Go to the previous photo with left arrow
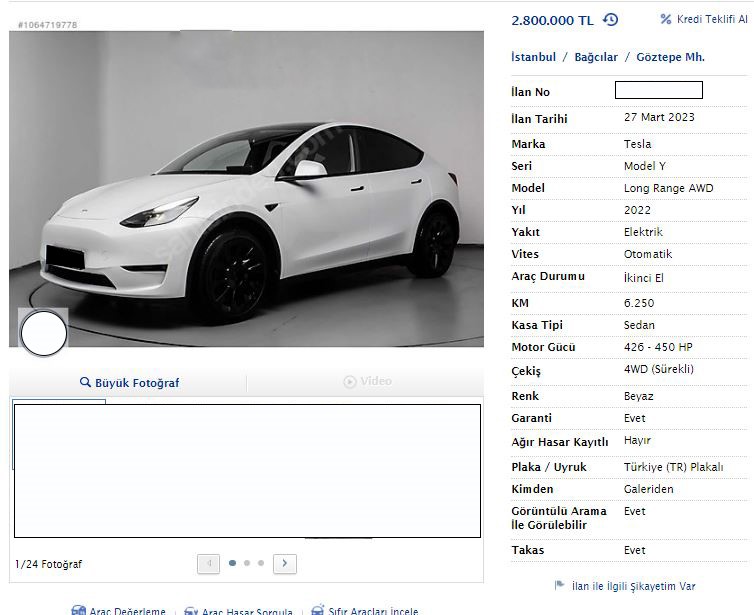 (x=208, y=564)
